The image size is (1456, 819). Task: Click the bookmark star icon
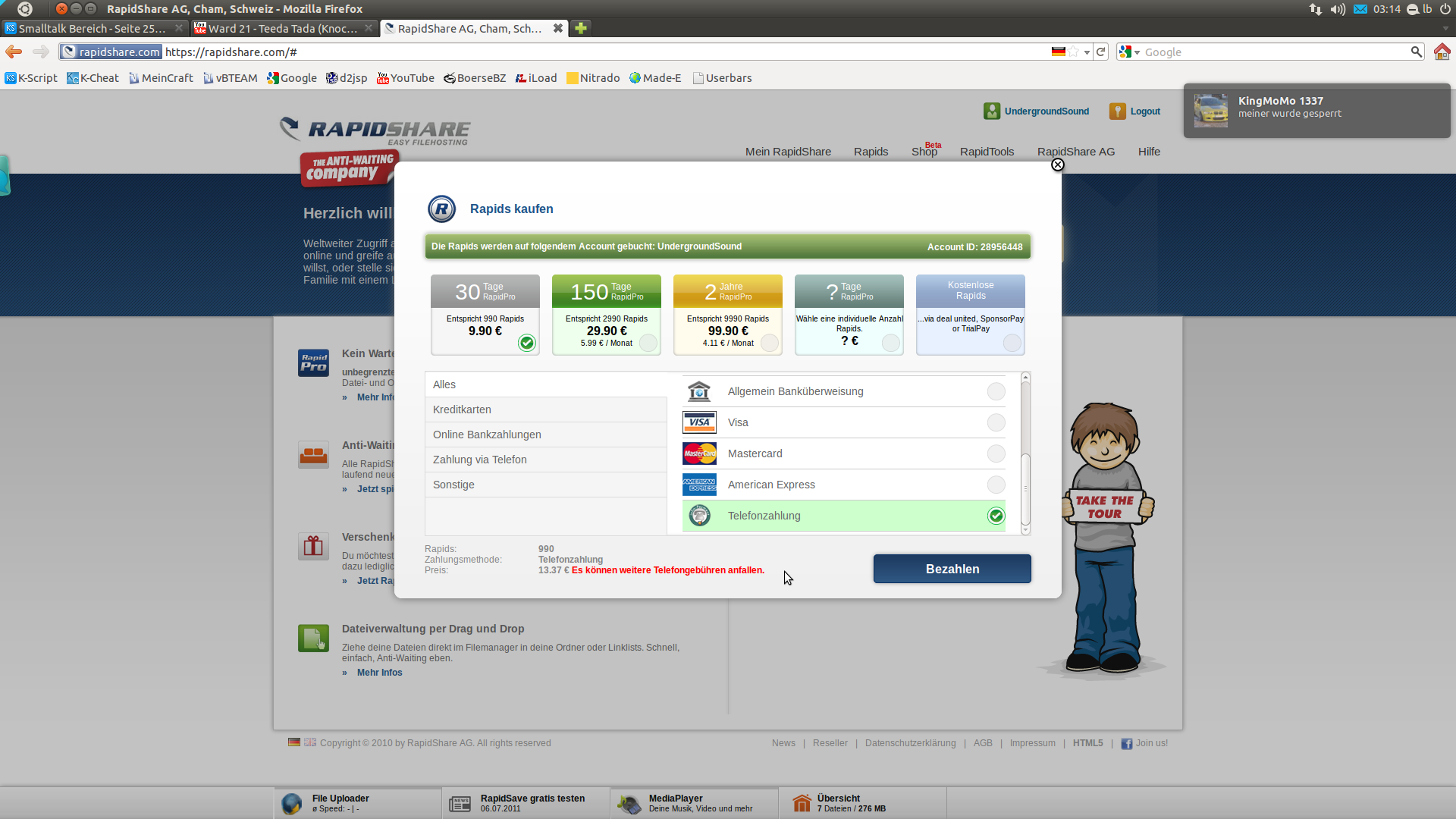[1074, 52]
